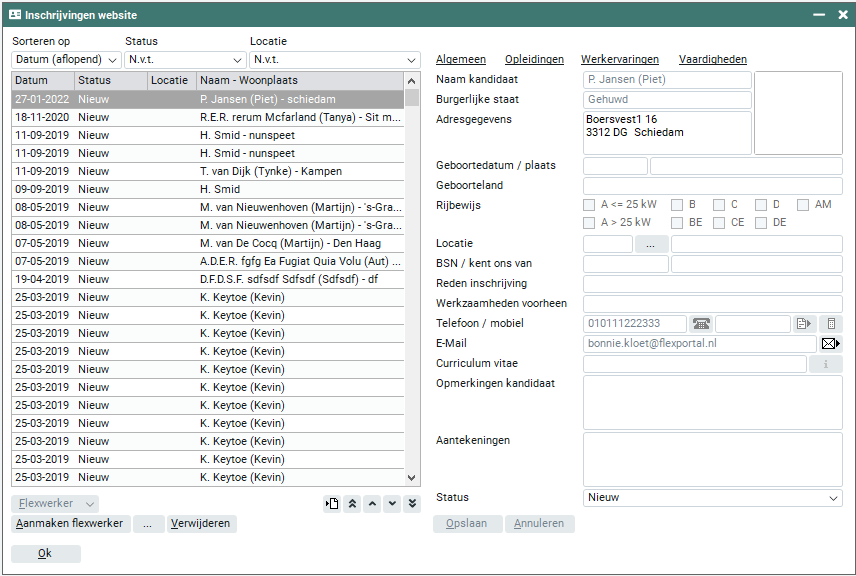Open the Werkervaringen tab
Screen dimensions: 856x576
[621, 60]
